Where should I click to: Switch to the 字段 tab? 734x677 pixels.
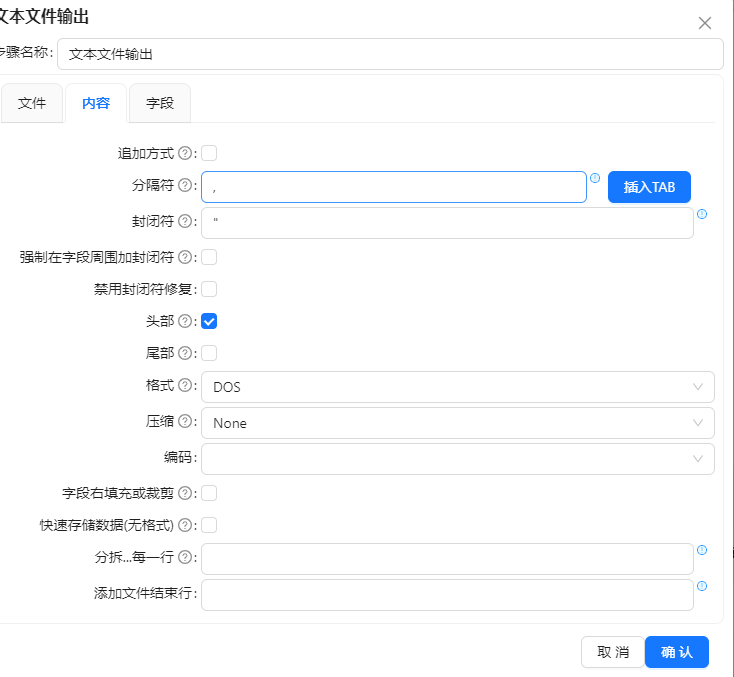point(160,103)
